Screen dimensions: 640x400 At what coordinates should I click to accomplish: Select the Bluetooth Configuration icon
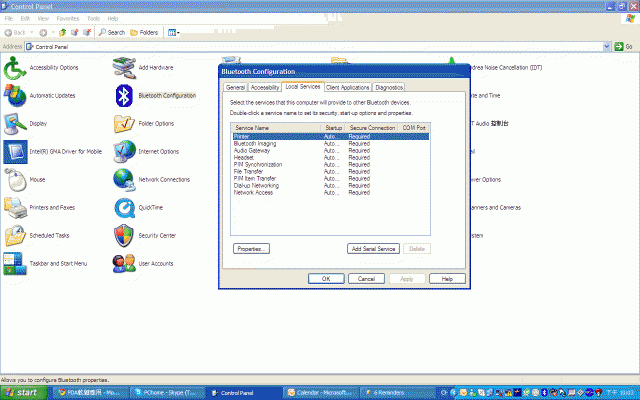pyautogui.click(x=124, y=96)
